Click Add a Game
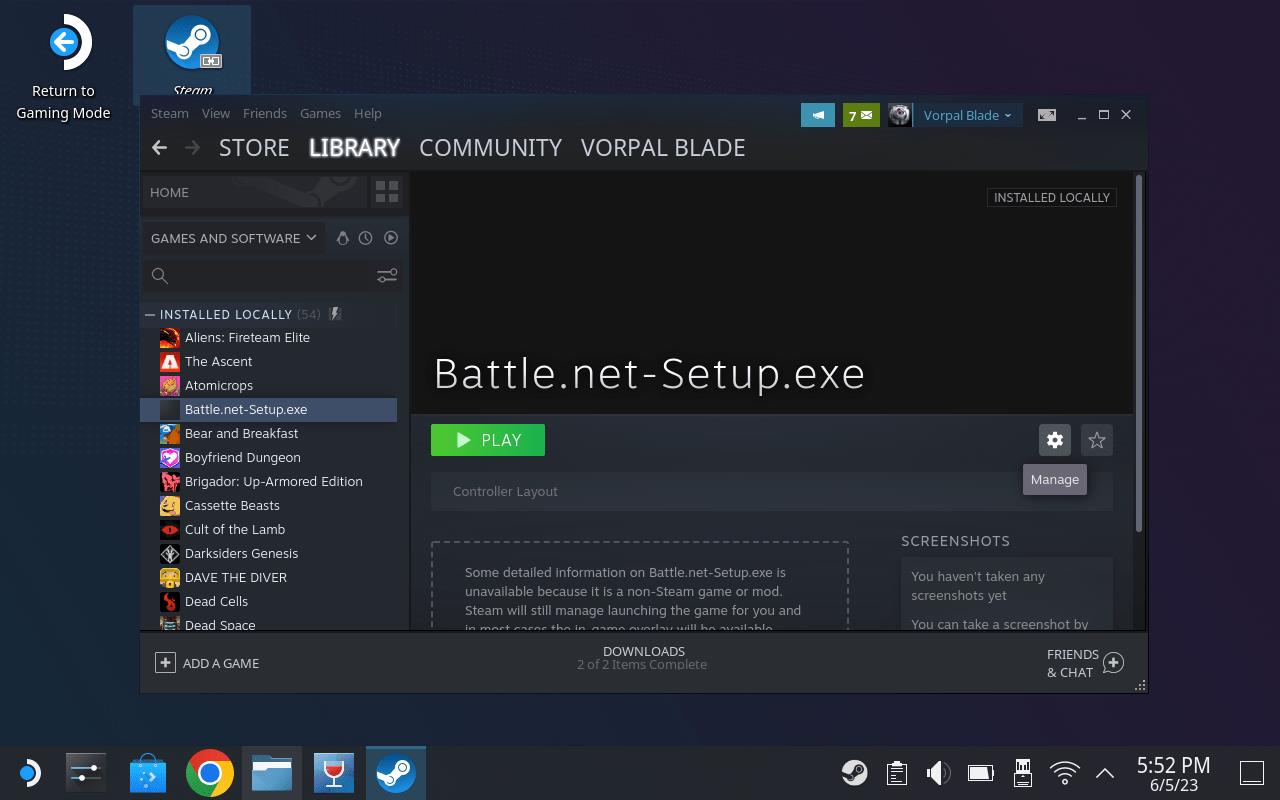The height and width of the screenshot is (800, 1280). (x=207, y=663)
